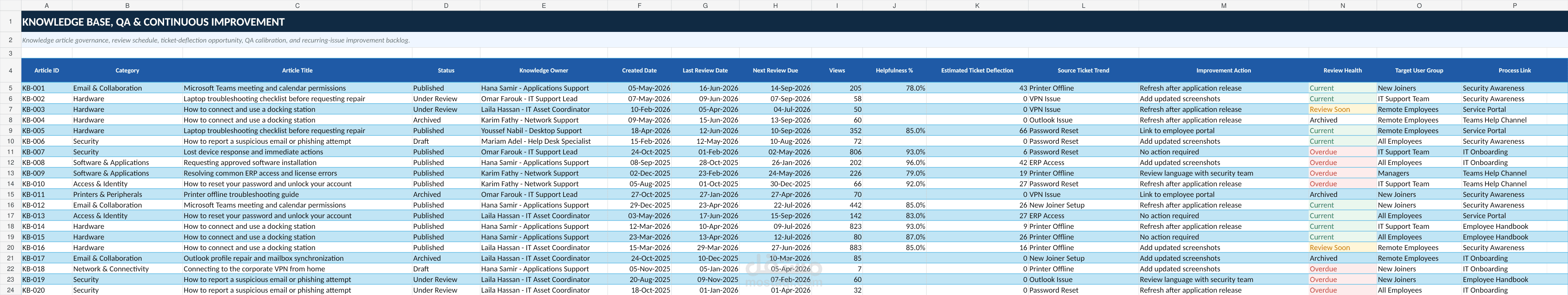The height and width of the screenshot is (295, 1568).
Task: Click the Last Review Date header cell
Action: tap(705, 71)
